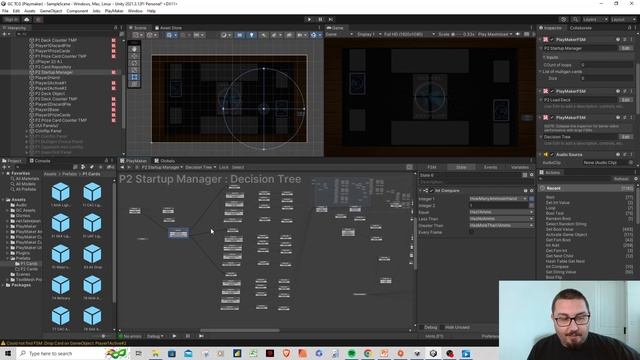This screenshot has width=640, height=360.
Task: Open the GameObject menu
Action: click(51, 11)
